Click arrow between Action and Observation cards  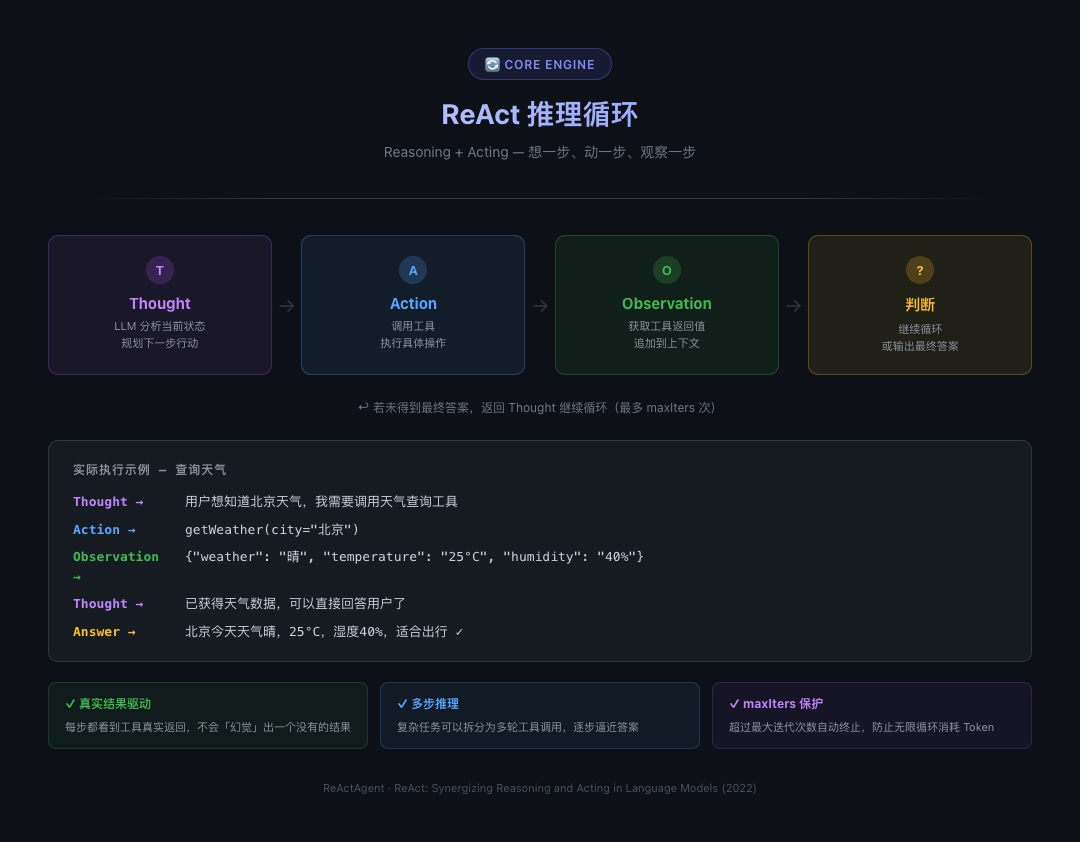[540, 306]
